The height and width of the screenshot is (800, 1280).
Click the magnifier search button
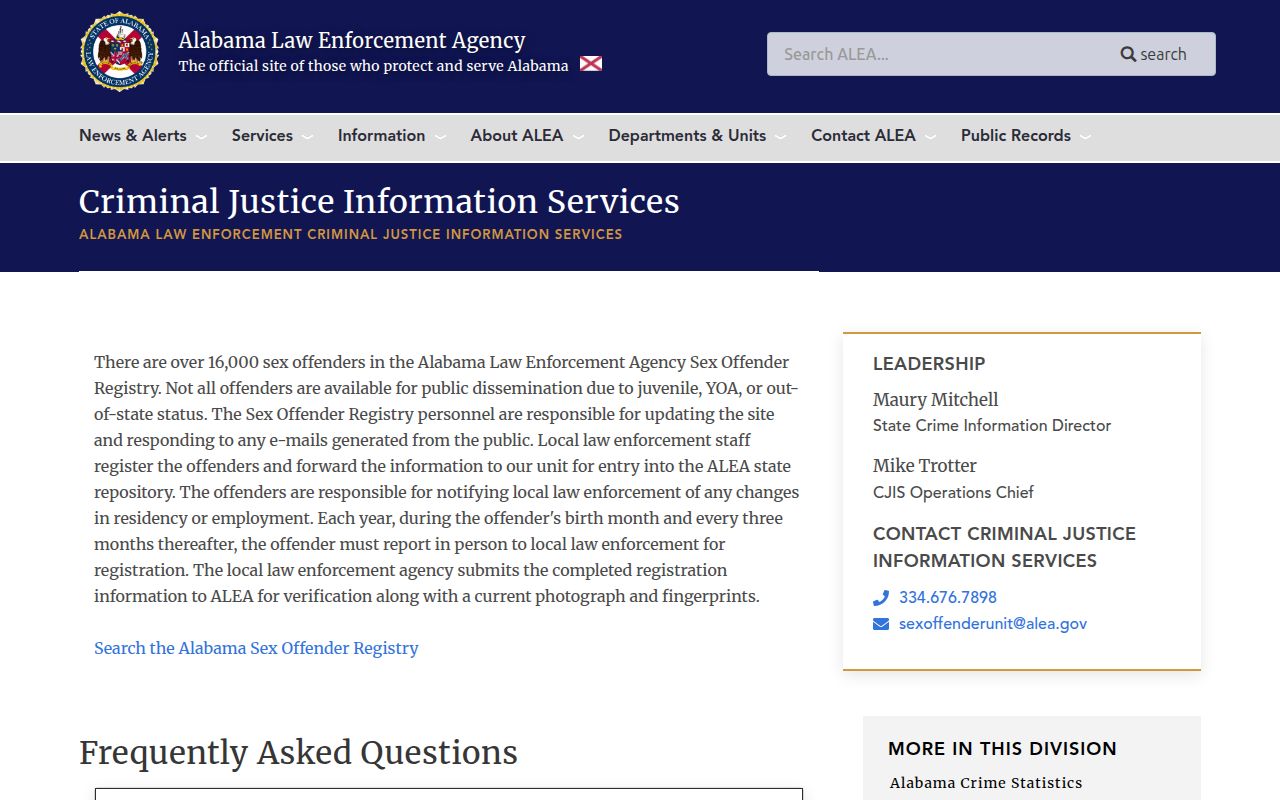(1153, 54)
